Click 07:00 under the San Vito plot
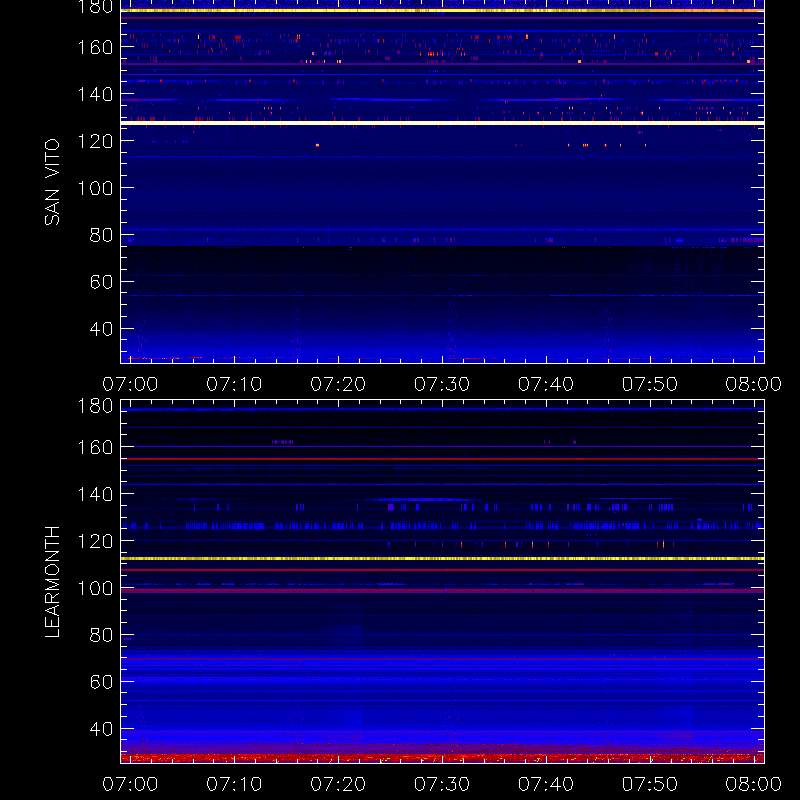The width and height of the screenshot is (800, 800). pos(130,384)
